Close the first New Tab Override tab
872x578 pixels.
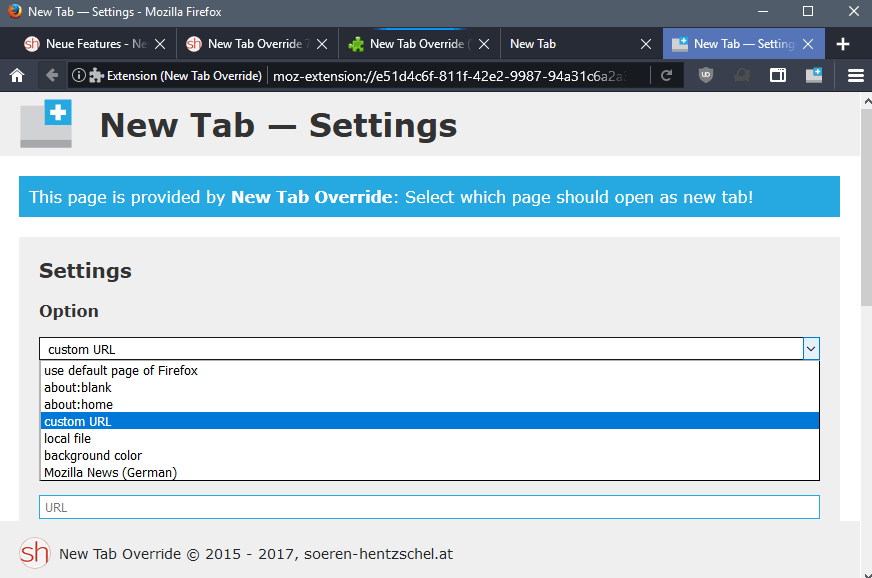coord(322,44)
